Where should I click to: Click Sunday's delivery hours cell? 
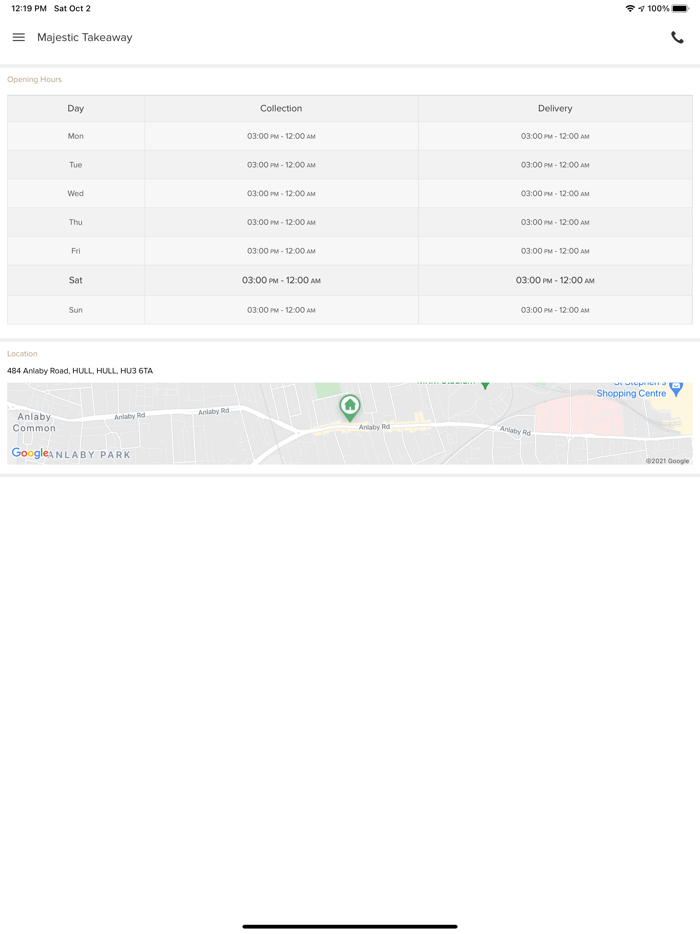[555, 310]
